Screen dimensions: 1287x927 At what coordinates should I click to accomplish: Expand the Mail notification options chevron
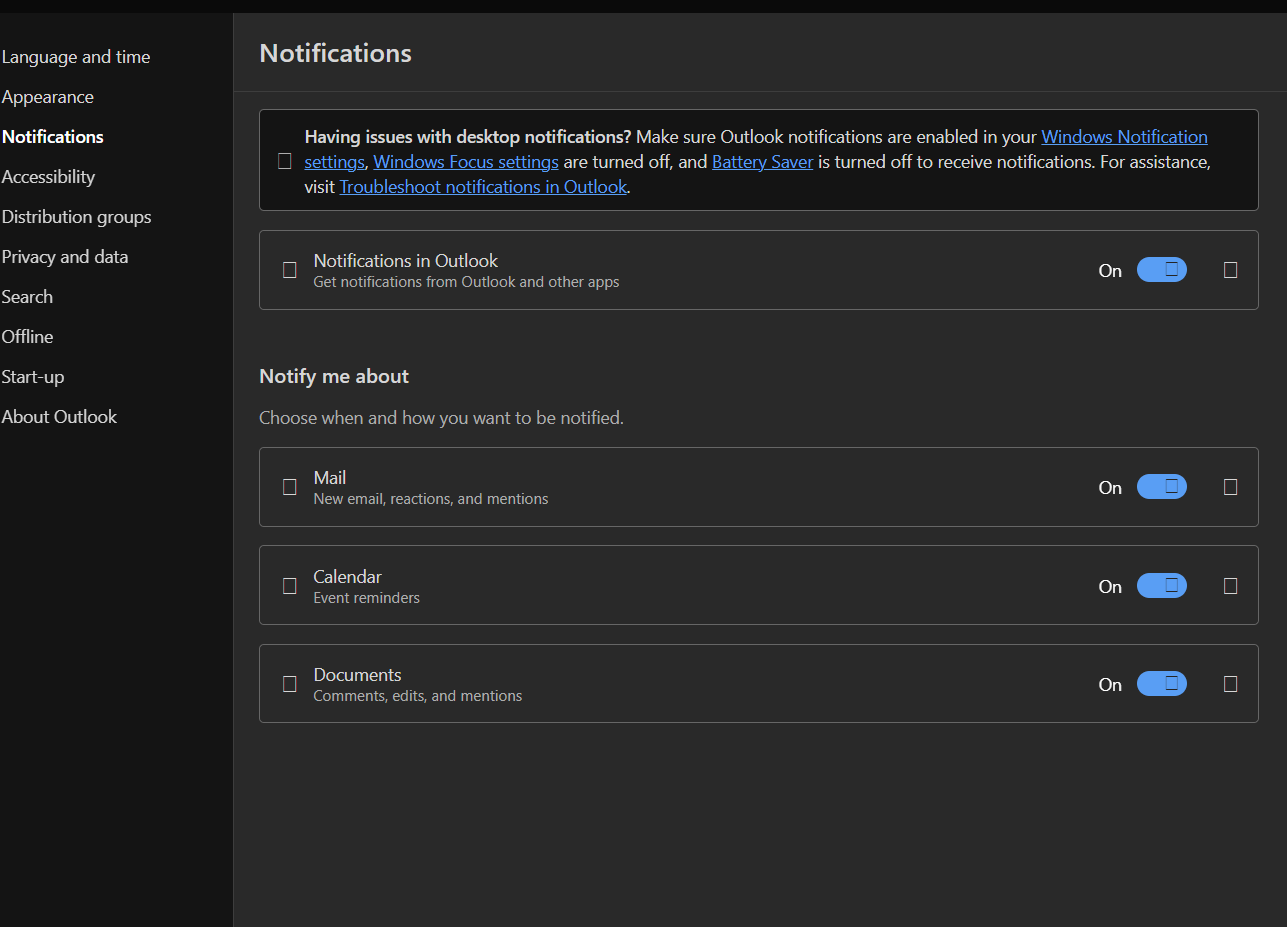coord(1231,487)
